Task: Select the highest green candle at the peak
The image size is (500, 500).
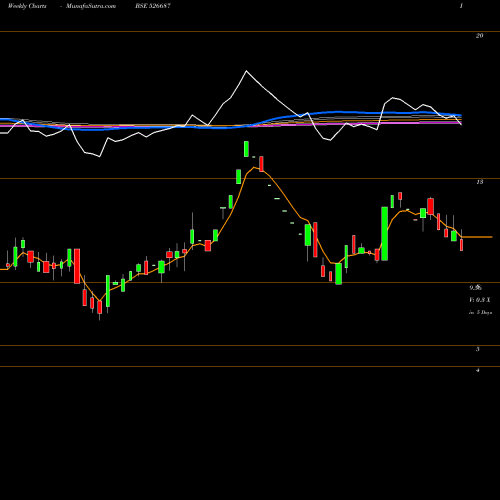Action: (x=246, y=149)
